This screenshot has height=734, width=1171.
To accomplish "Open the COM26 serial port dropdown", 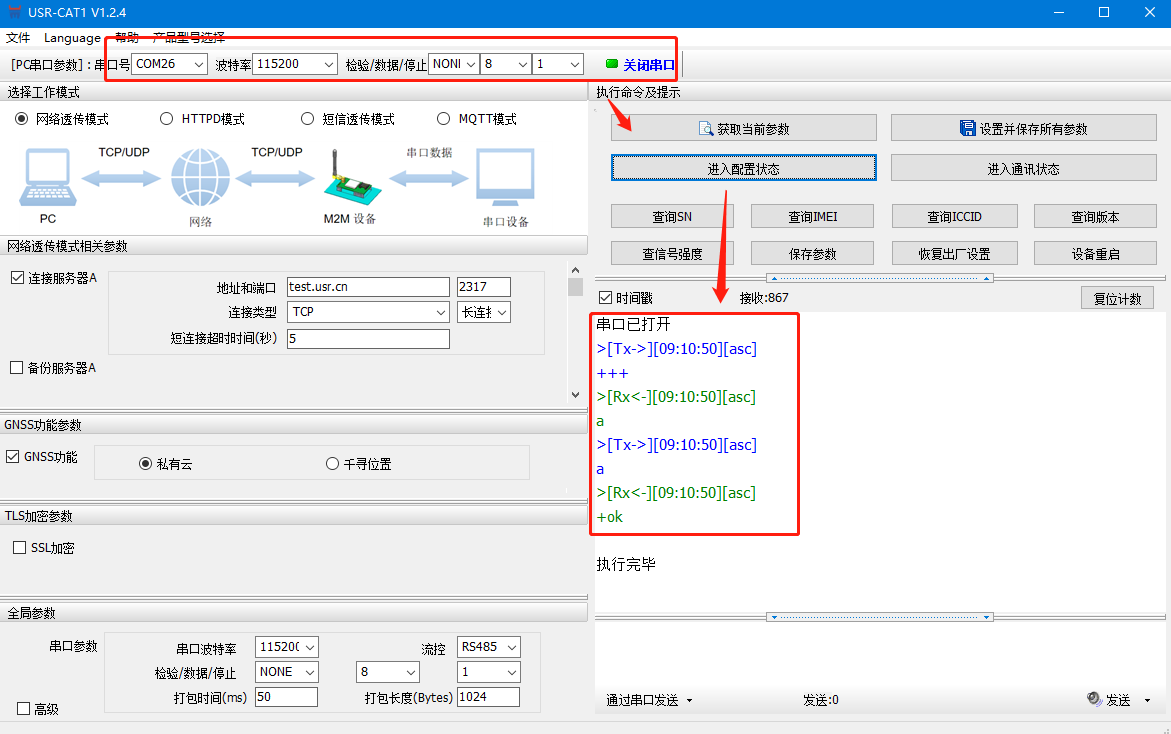I will [170, 64].
